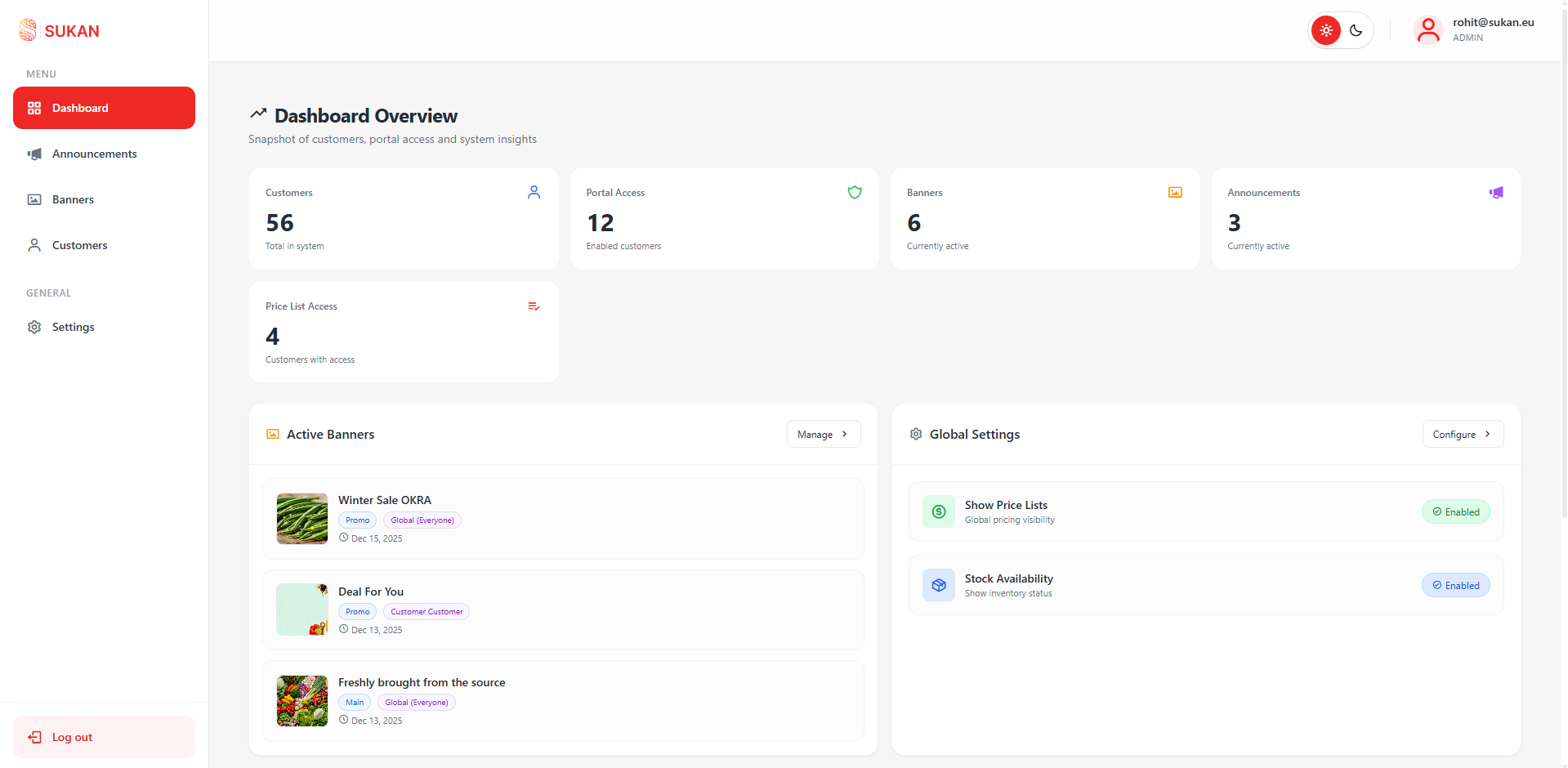Click the SUKAN logo in the top left
The width and height of the screenshot is (1568, 768).
58,30
